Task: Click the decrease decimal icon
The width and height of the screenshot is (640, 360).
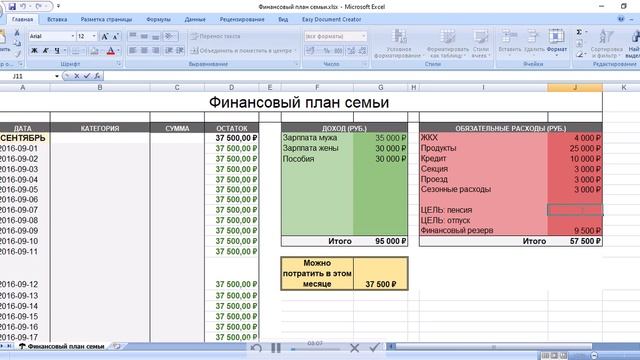Action: [362, 51]
